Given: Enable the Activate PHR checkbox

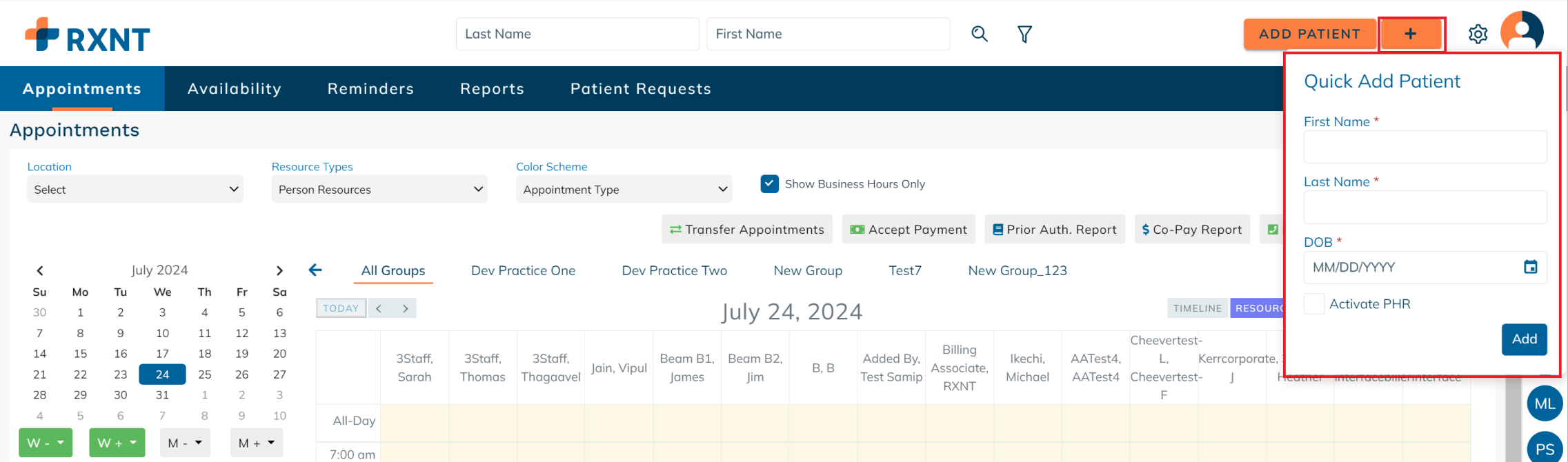Looking at the screenshot, I should click(1313, 304).
